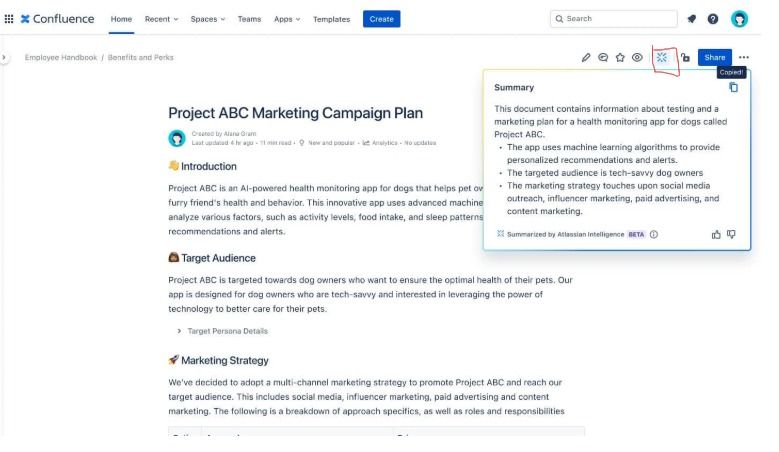Expand the Recent dropdown menu
Screen dimensions: 779x452
pos(161,19)
